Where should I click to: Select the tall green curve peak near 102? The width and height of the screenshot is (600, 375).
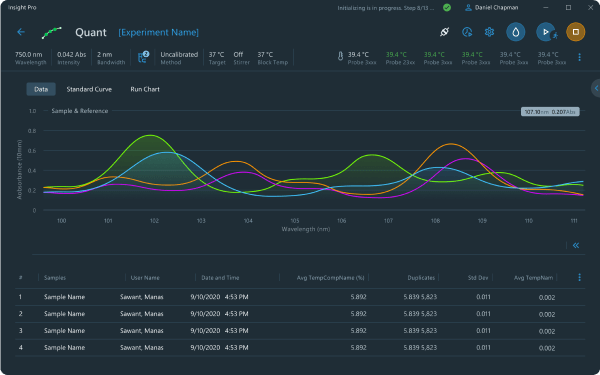150,135
